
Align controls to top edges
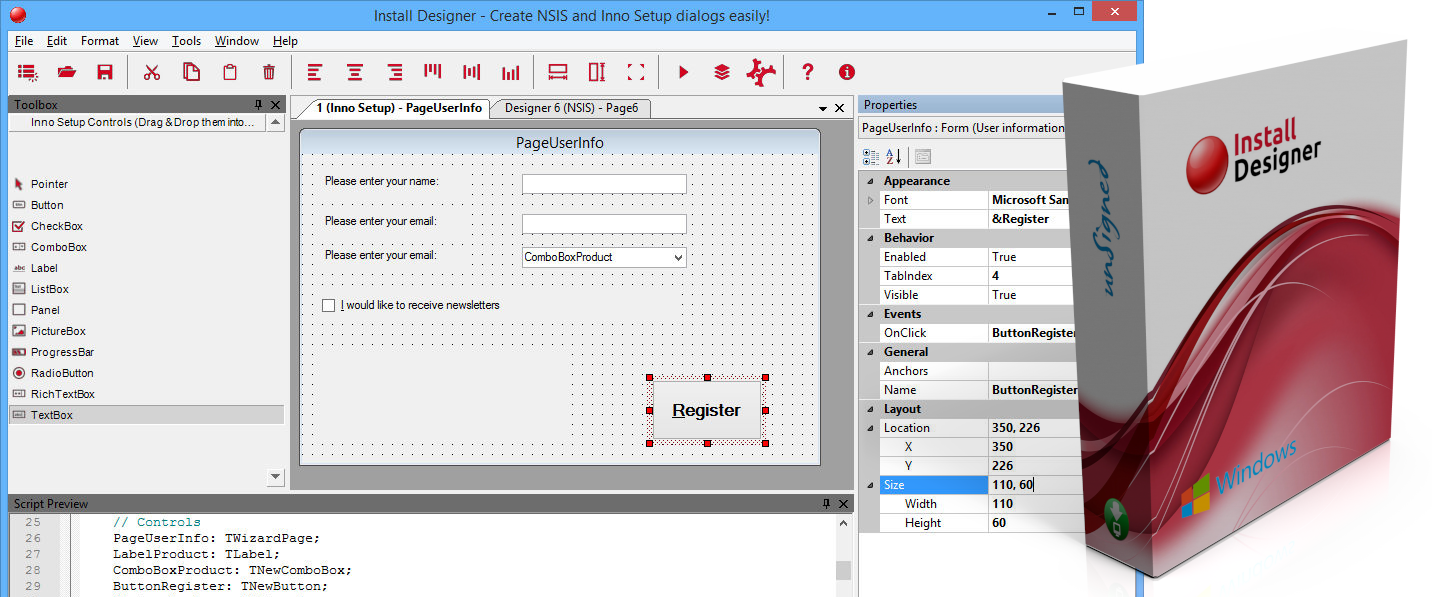pos(432,72)
